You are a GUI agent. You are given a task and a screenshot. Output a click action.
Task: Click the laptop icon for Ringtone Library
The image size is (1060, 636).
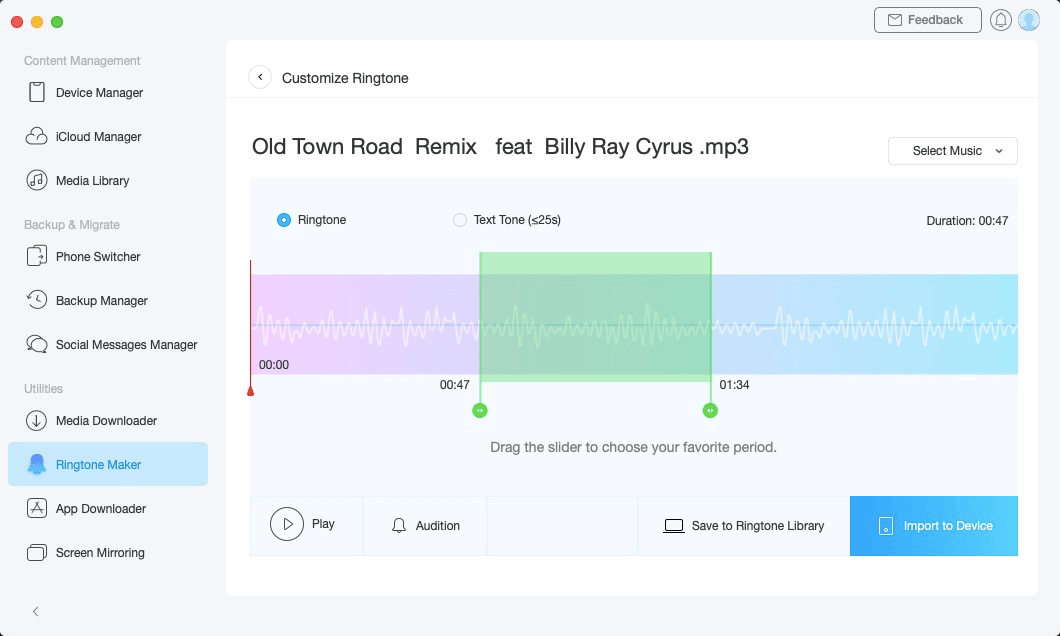tap(673, 526)
